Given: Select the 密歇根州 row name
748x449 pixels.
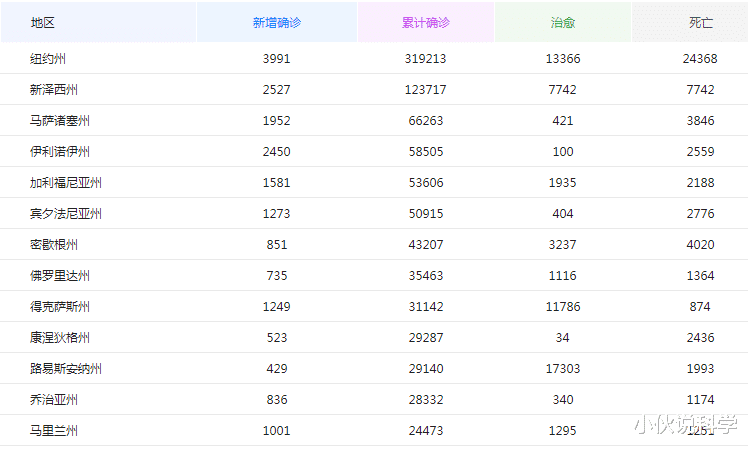Looking at the screenshot, I should click(x=53, y=245).
